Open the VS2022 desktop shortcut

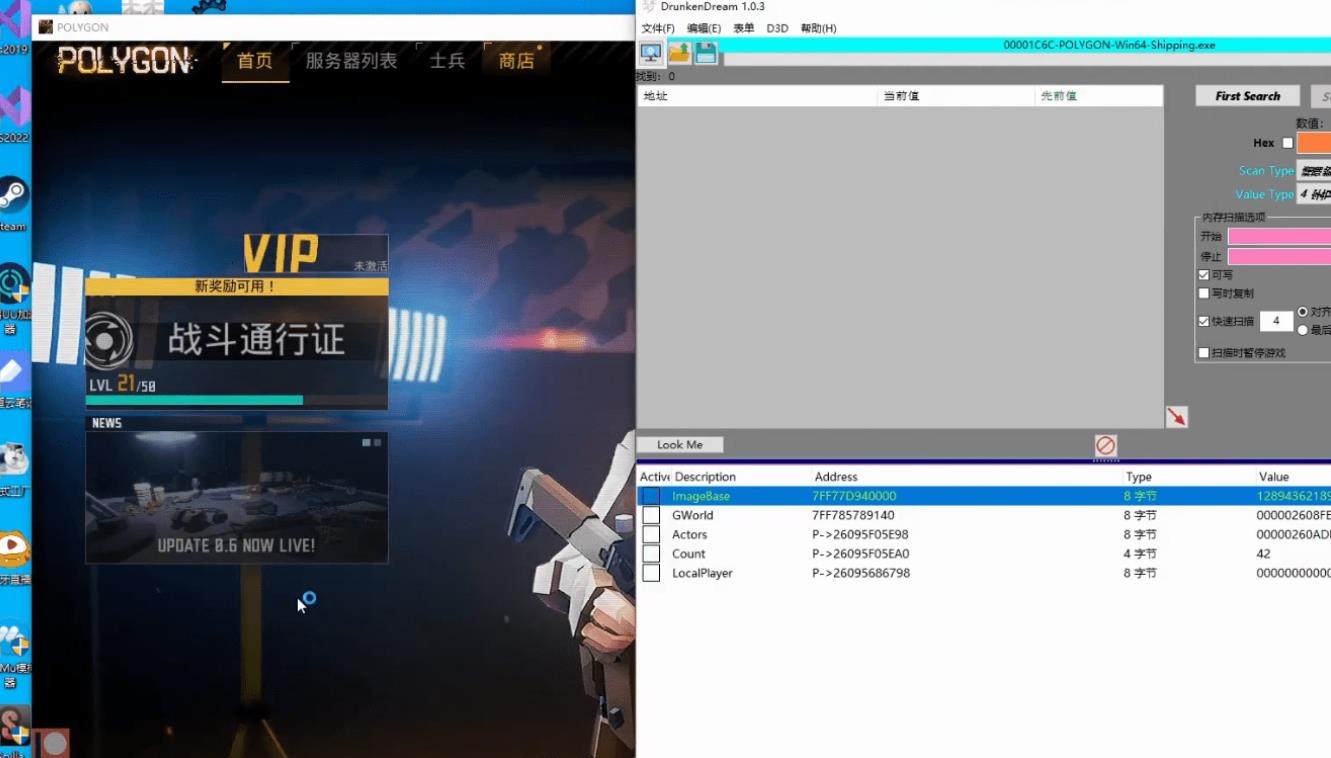click(x=14, y=110)
